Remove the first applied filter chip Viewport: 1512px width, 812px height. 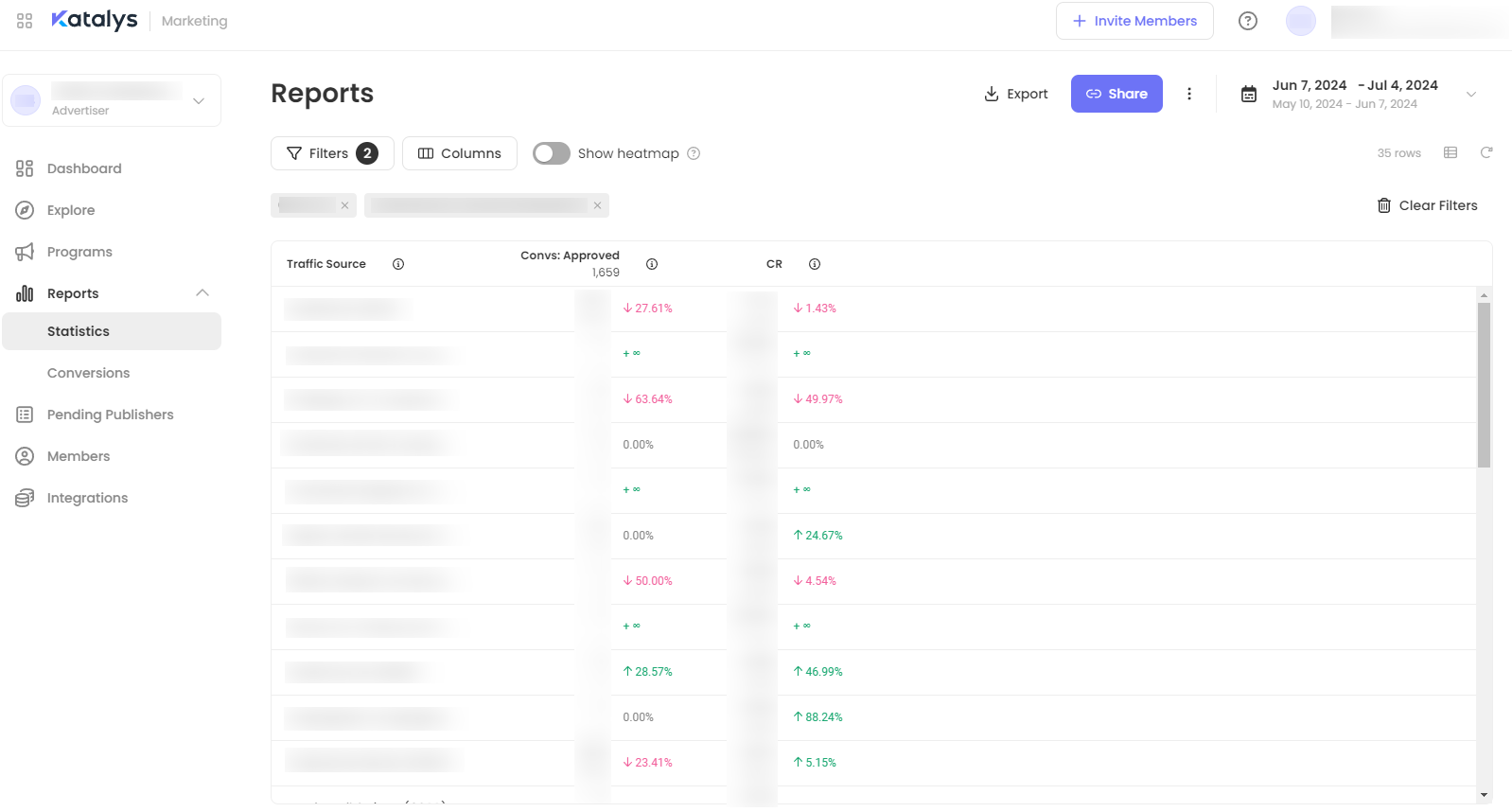click(x=345, y=205)
